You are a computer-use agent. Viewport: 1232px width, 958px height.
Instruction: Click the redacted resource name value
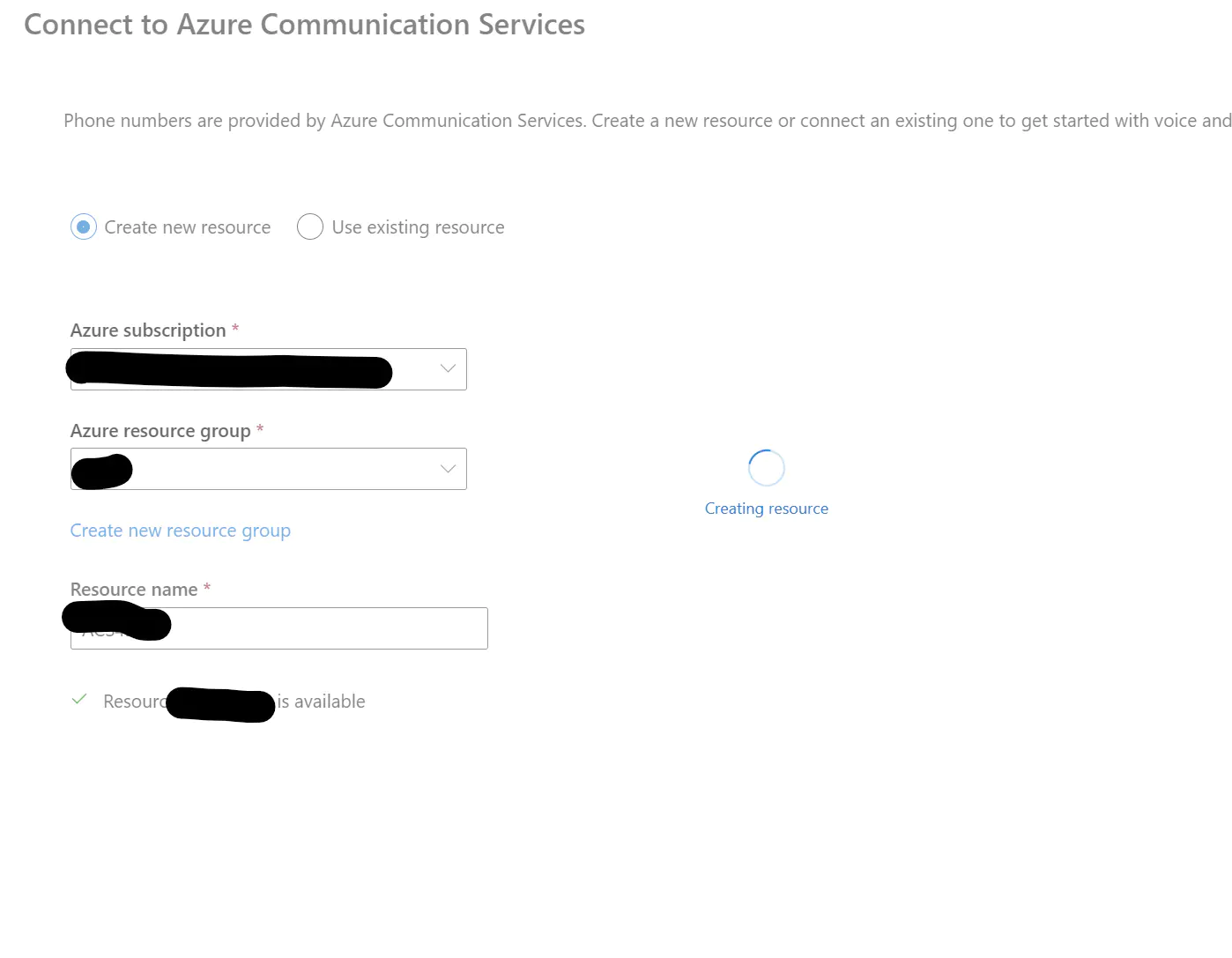click(x=117, y=620)
